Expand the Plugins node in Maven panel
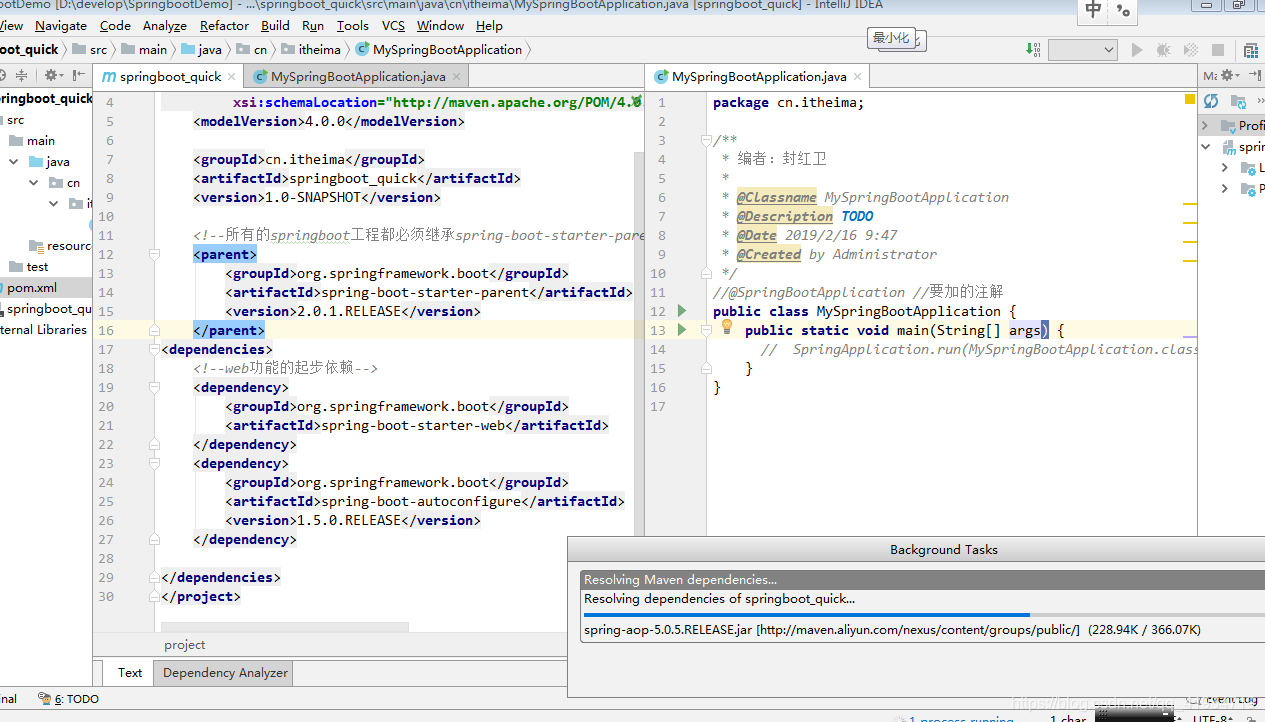1265x722 pixels. tap(1225, 189)
